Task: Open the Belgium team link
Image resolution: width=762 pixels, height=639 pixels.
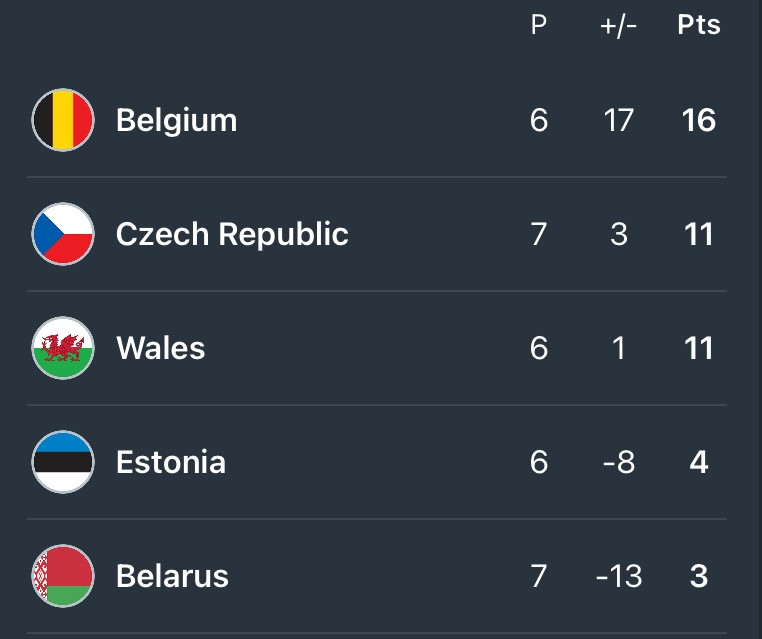Action: tap(176, 121)
